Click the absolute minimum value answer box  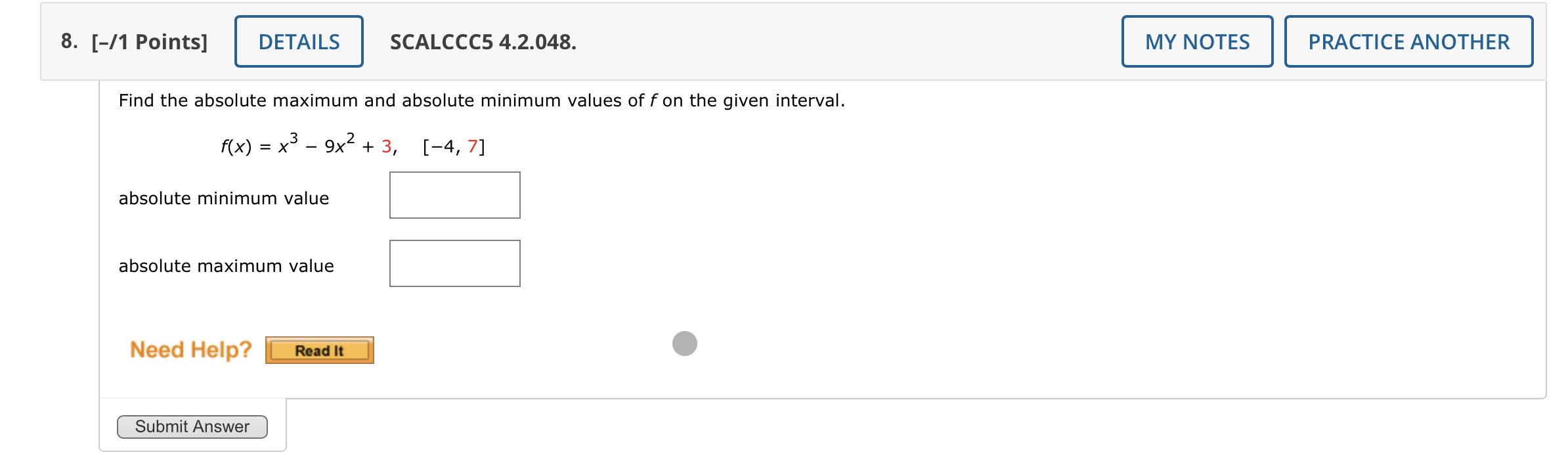[x=454, y=194]
